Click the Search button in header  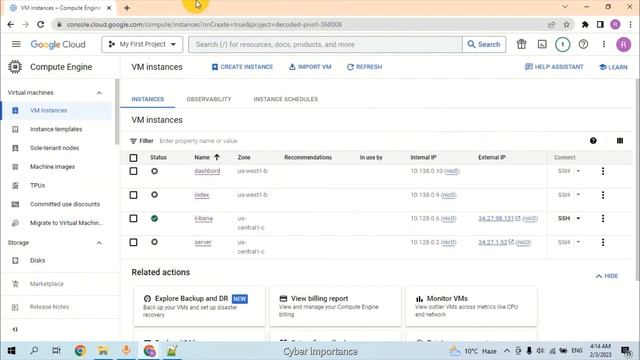click(x=484, y=44)
